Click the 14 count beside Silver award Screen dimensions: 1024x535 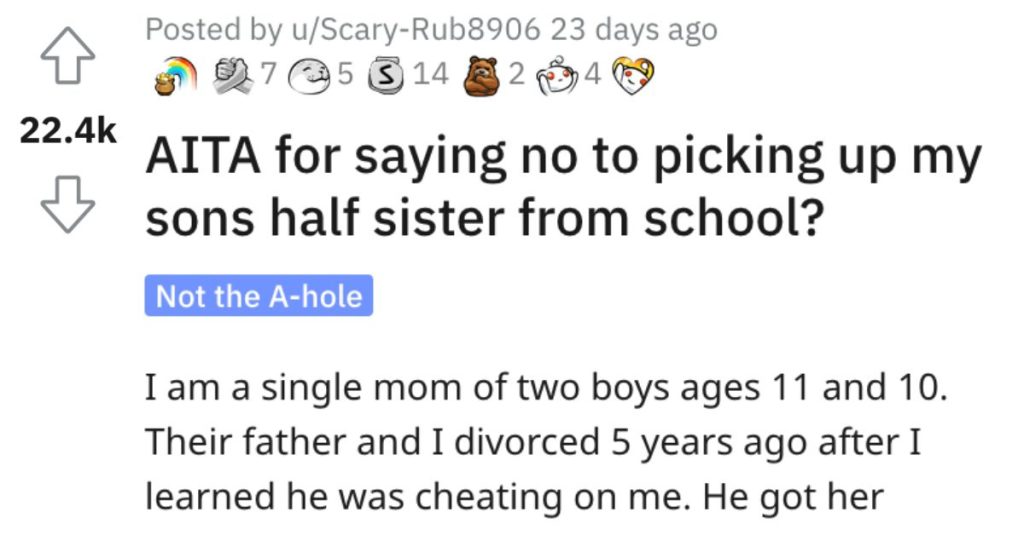[431, 74]
